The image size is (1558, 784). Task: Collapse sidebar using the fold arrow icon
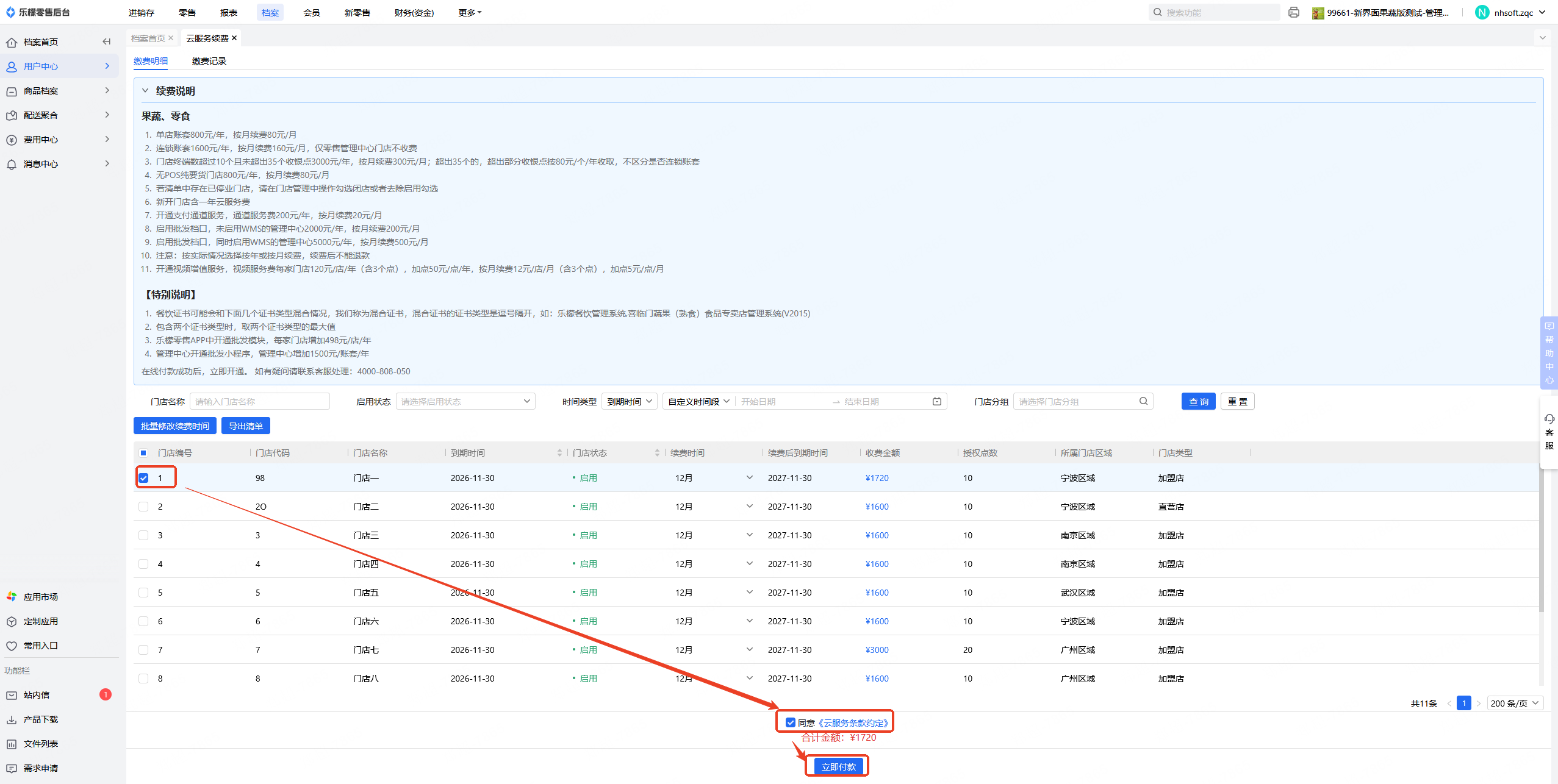pyautogui.click(x=107, y=41)
